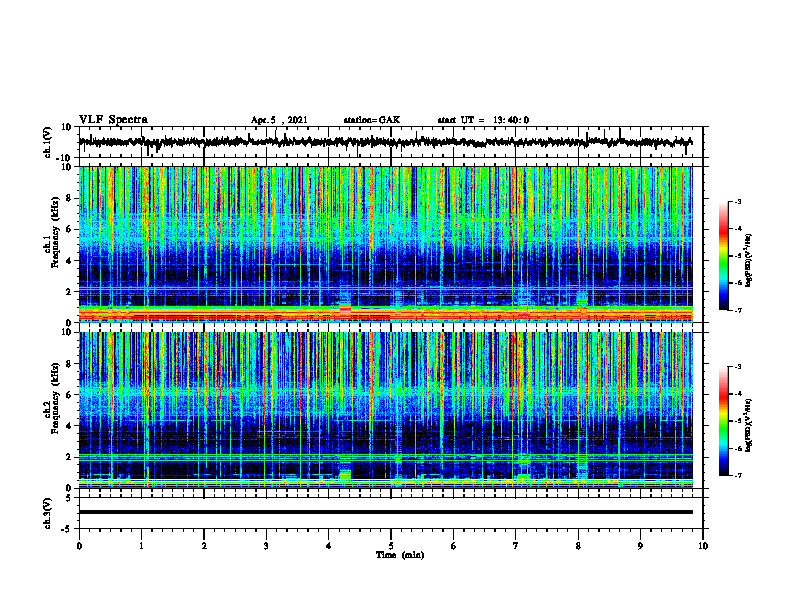This screenshot has width=792, height=612.
Task: Click the ch.2 'Frequency (kHz)' axis label
Action: tap(55, 398)
